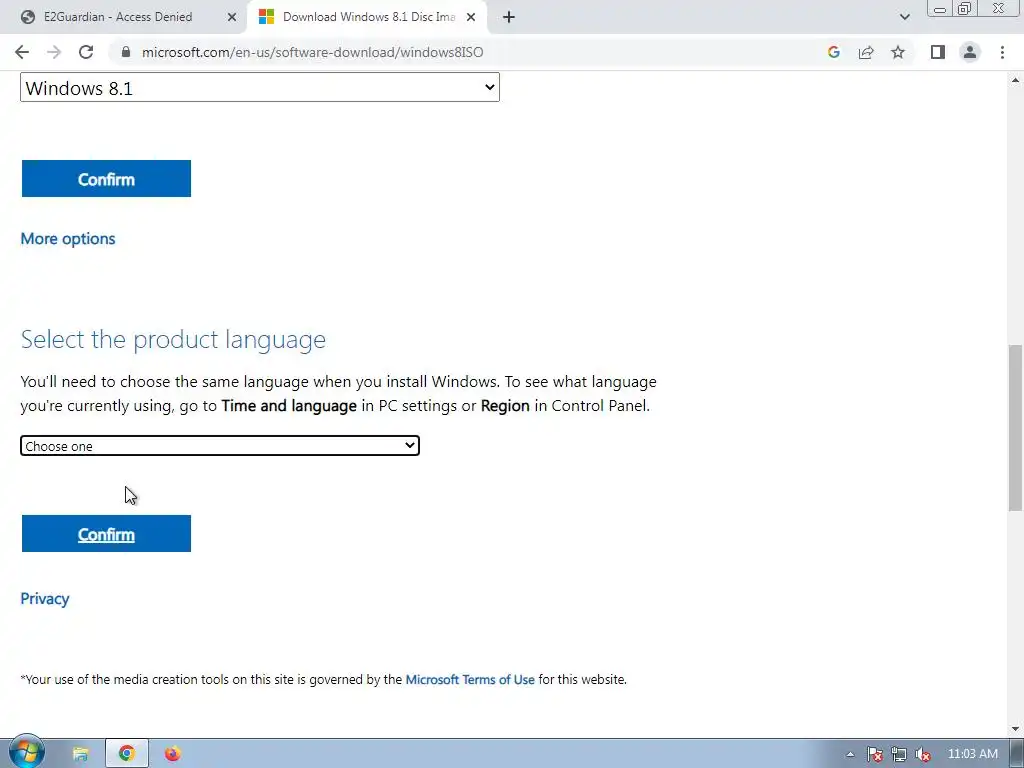Click the scrollbar up arrow
Viewport: 1024px width, 768px height.
(1015, 80)
